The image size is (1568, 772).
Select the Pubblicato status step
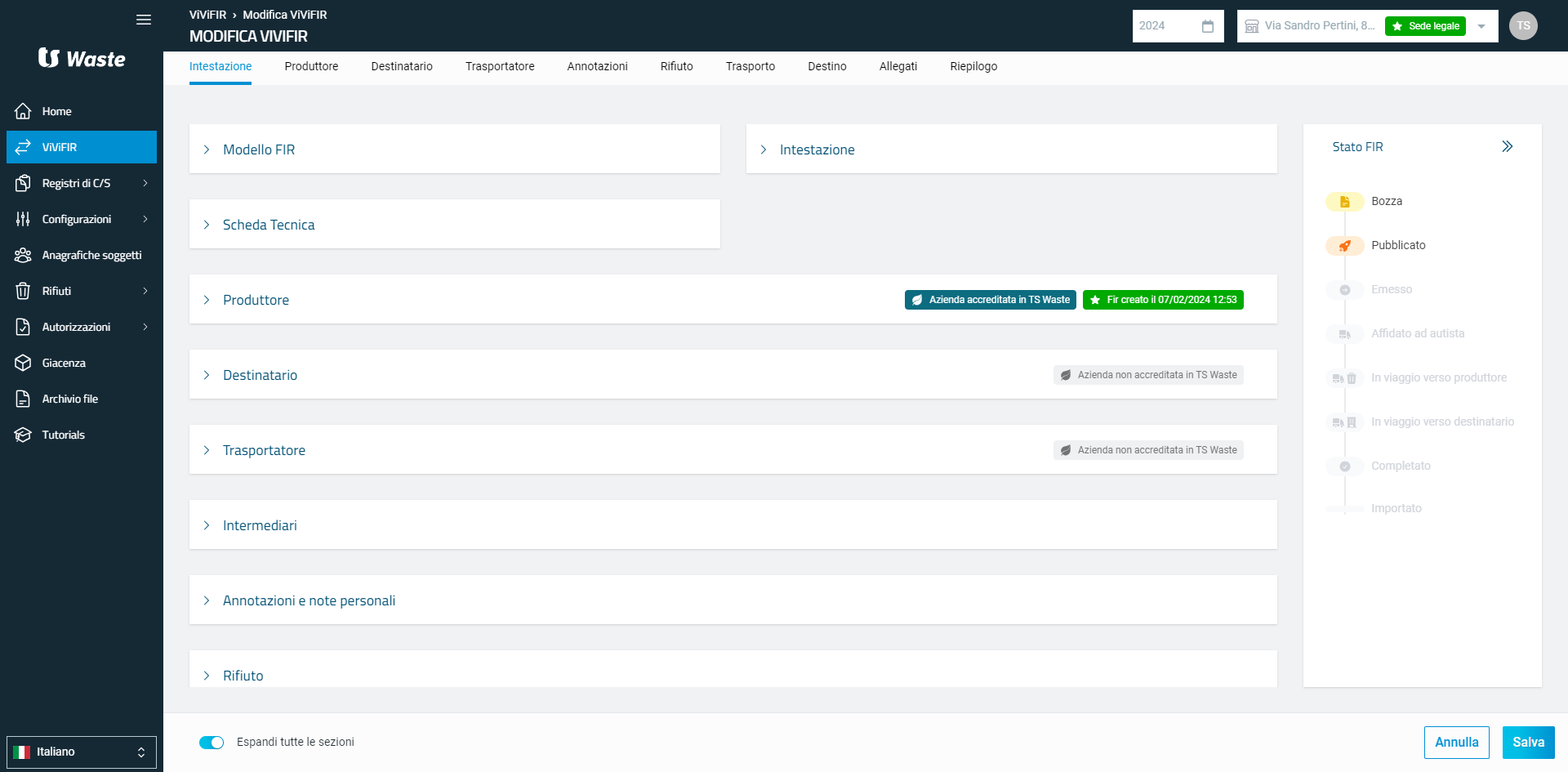tap(1397, 245)
